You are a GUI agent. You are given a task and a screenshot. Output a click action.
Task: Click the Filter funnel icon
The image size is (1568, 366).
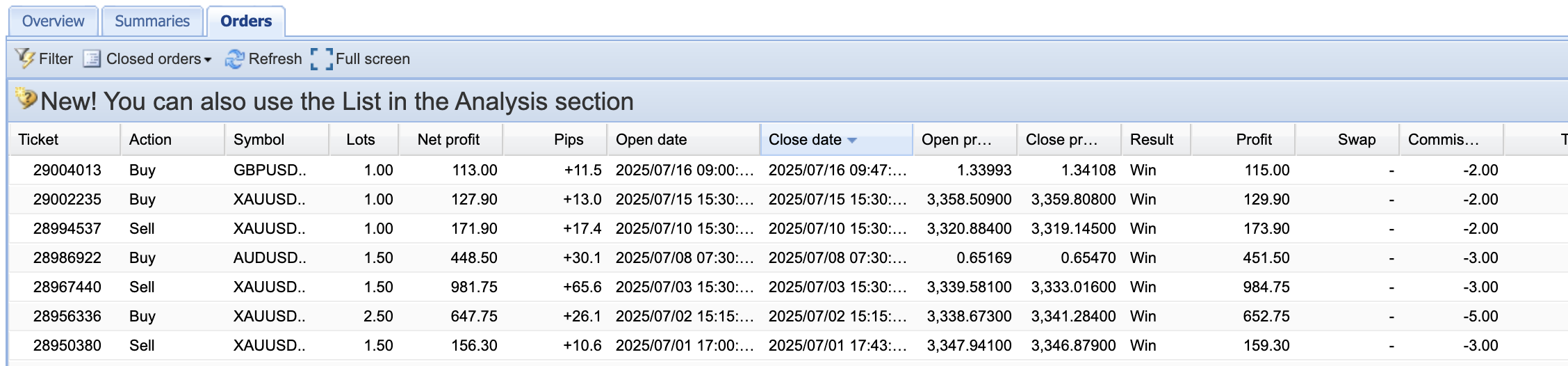click(25, 58)
